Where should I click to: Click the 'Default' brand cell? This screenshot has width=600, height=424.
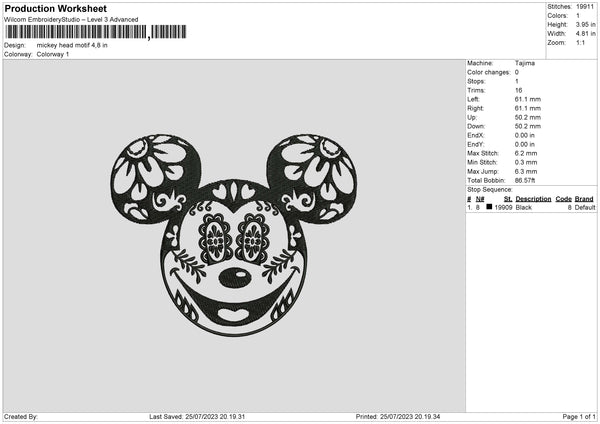click(x=585, y=207)
